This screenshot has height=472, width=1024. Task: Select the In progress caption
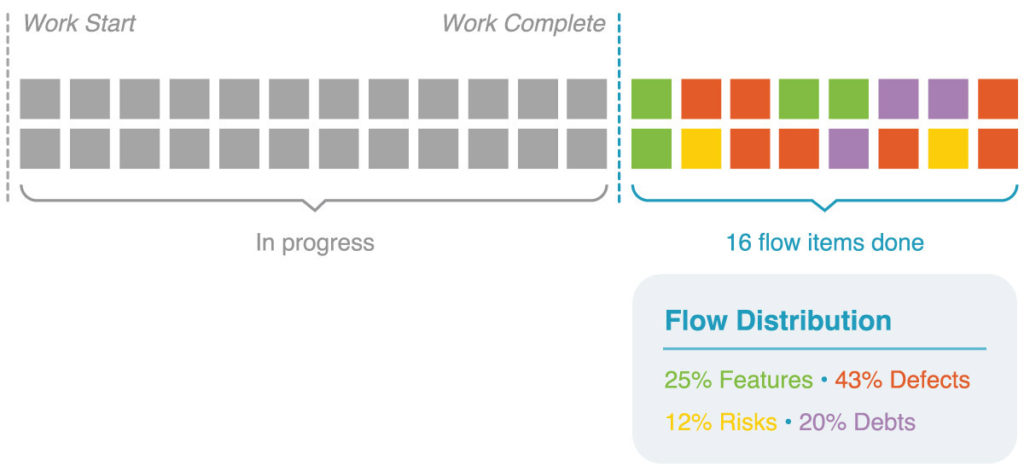(x=315, y=243)
